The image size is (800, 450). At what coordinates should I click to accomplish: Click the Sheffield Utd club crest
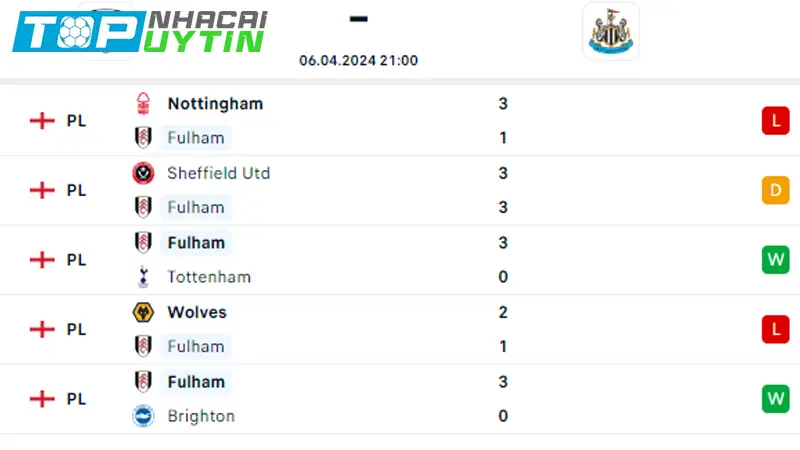tap(143, 173)
